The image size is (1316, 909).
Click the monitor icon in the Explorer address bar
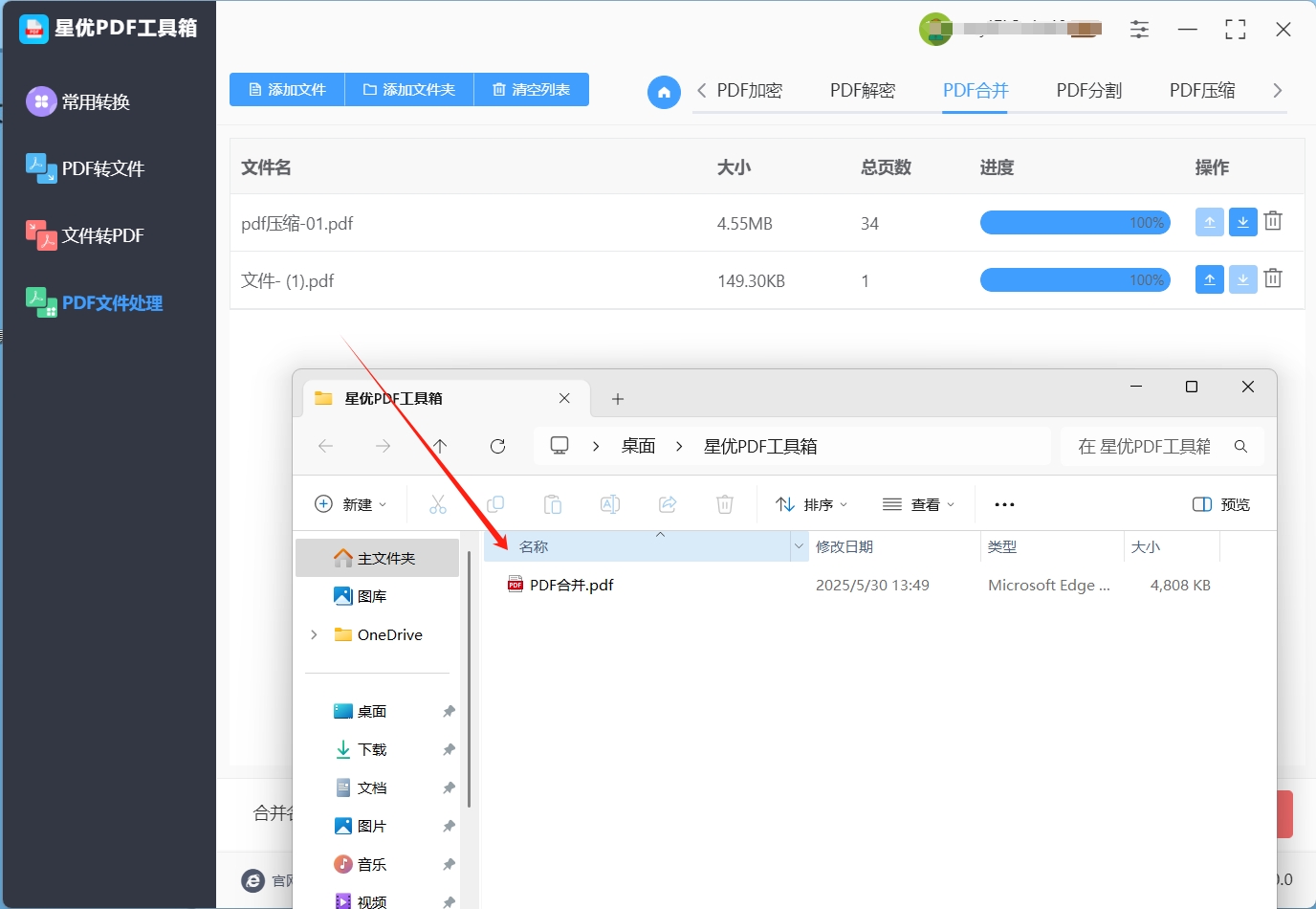559,446
